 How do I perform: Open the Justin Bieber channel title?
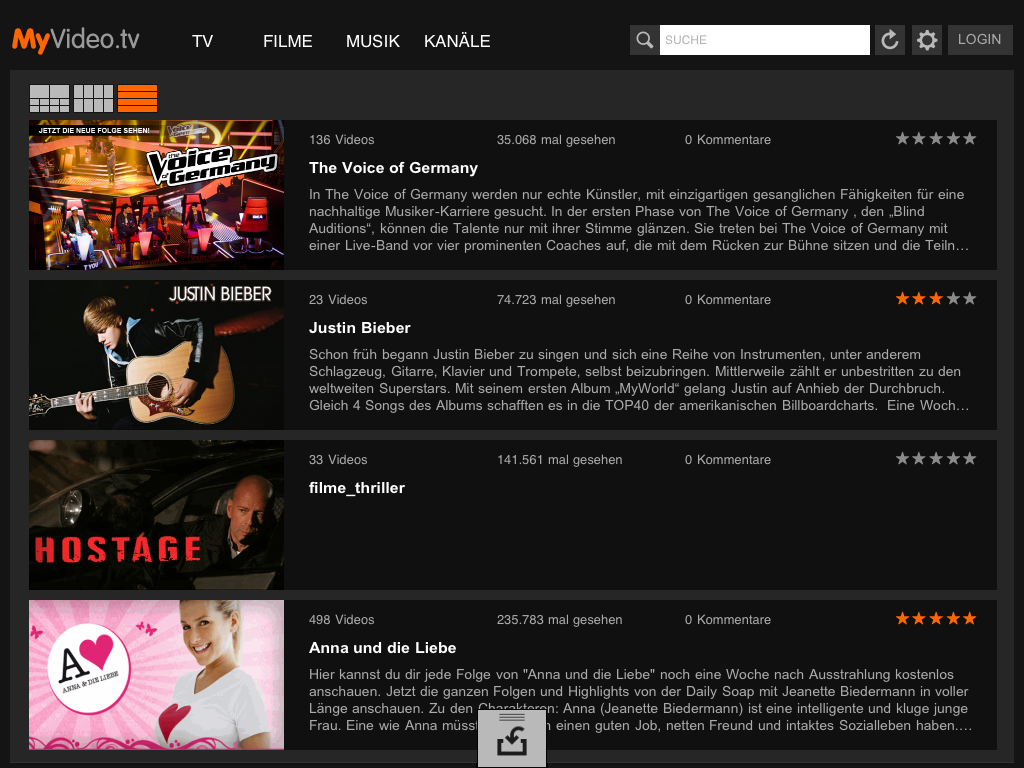[359, 328]
